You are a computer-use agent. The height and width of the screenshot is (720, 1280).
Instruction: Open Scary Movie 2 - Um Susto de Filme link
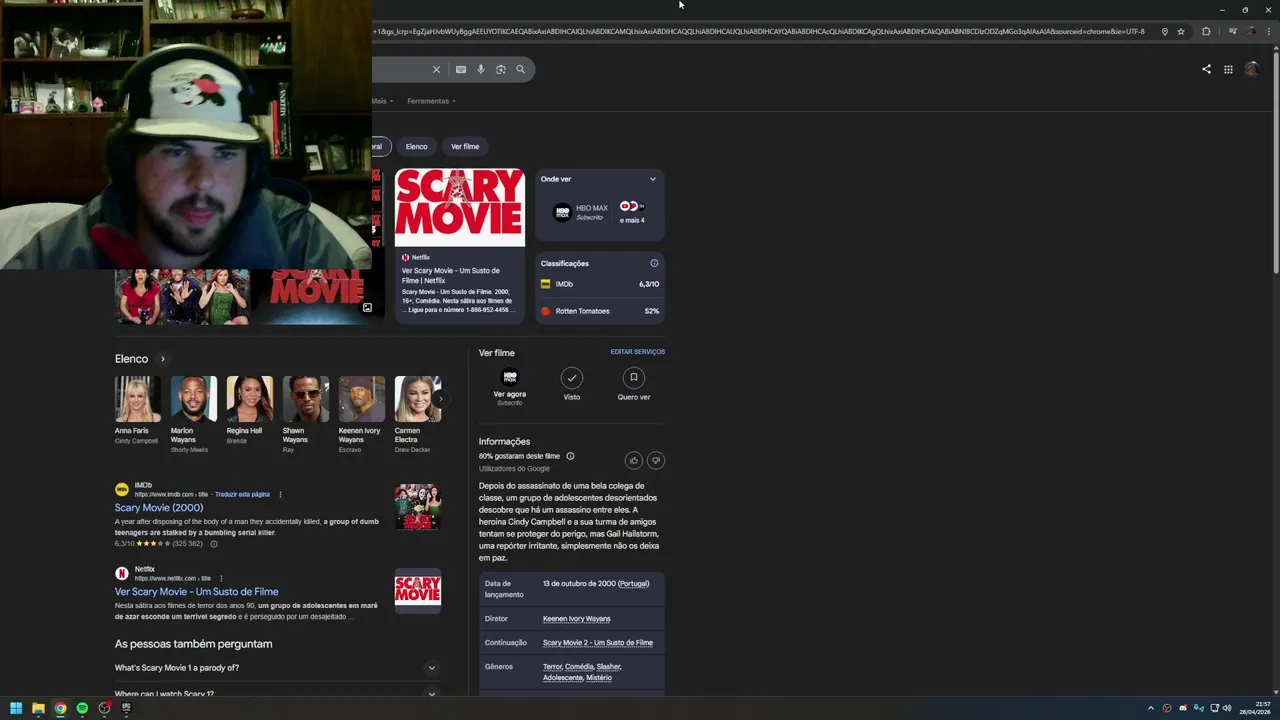coord(598,643)
